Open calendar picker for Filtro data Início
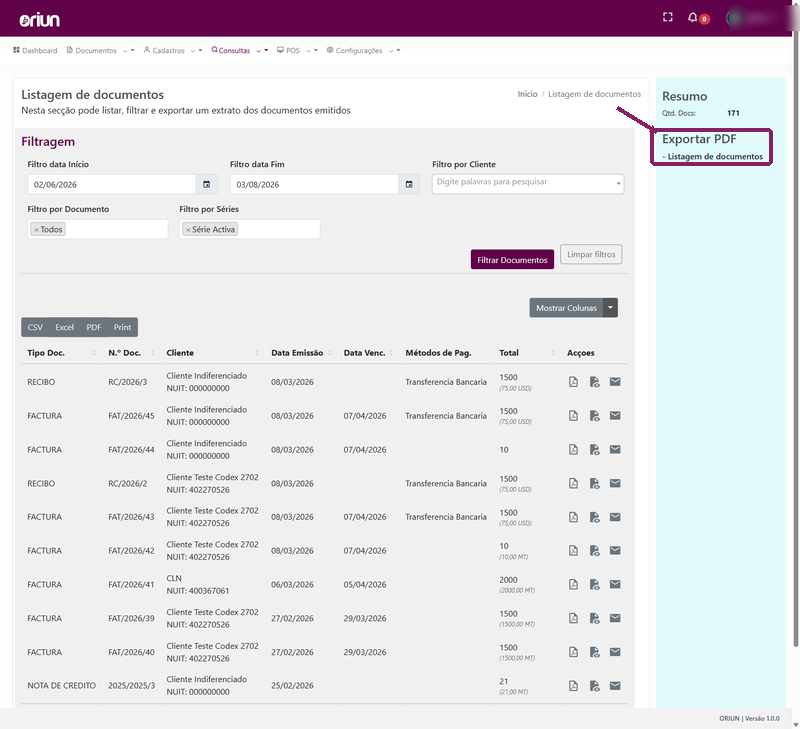The width and height of the screenshot is (800, 729). (207, 184)
